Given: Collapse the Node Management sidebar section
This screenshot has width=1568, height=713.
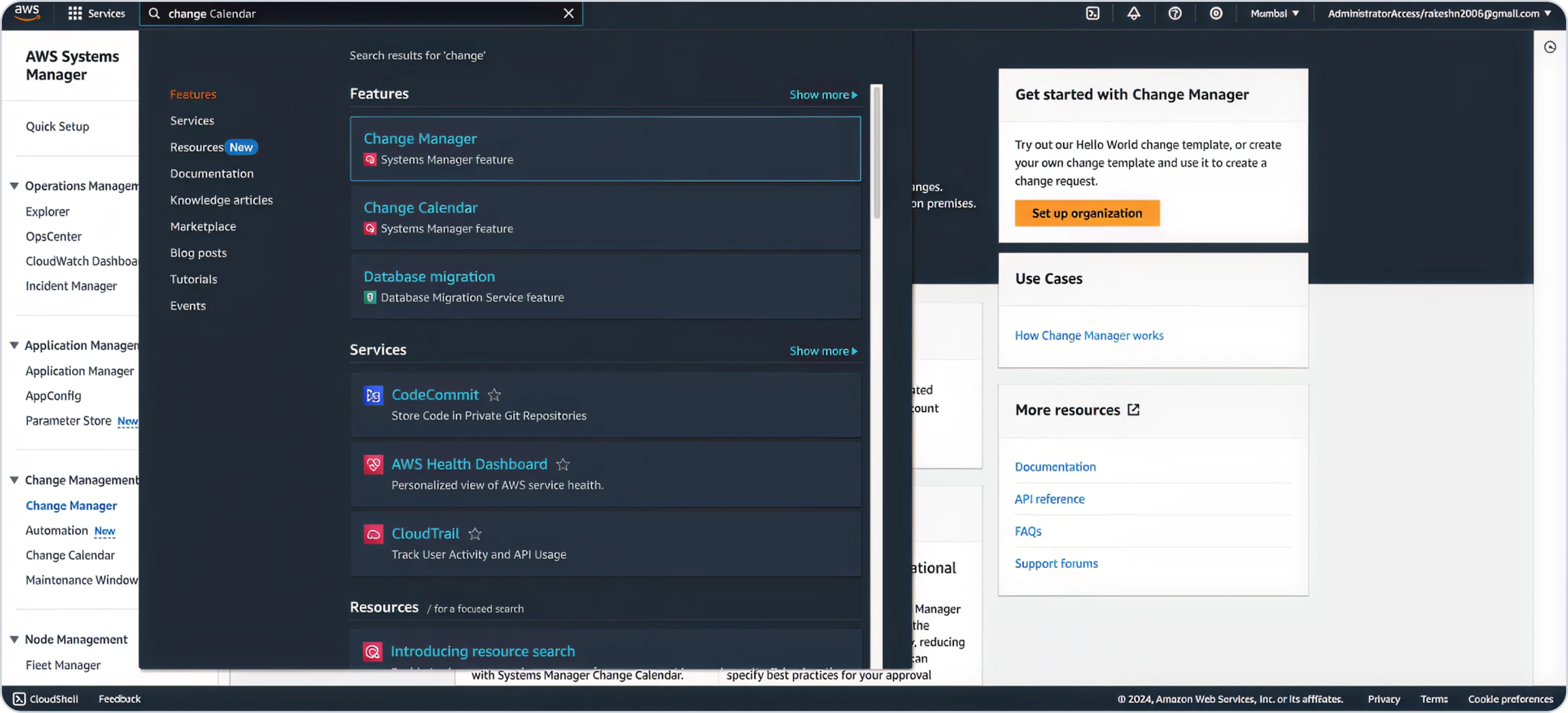Looking at the screenshot, I should click(x=14, y=640).
